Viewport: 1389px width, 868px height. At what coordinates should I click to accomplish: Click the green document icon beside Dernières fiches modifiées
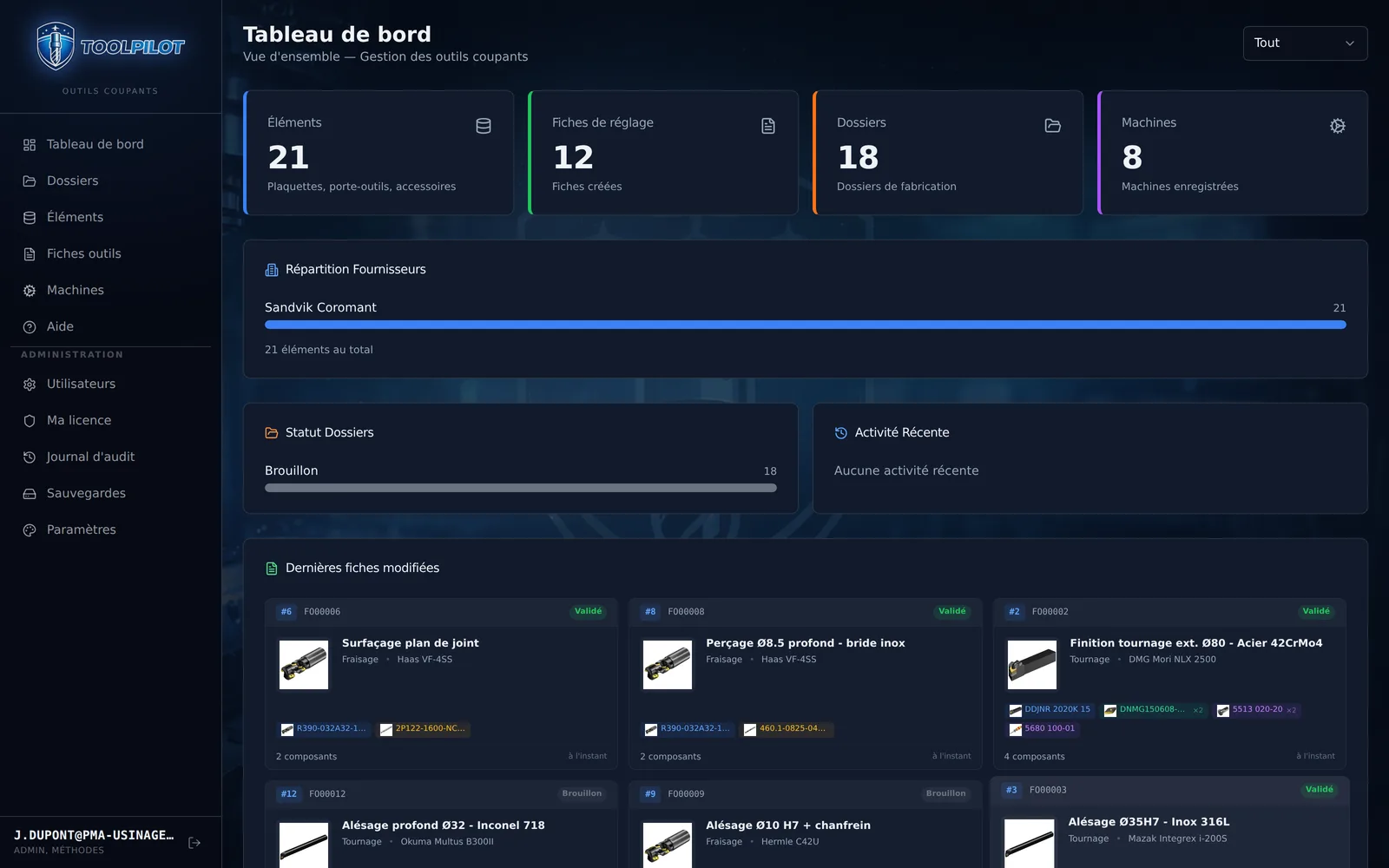coord(272,569)
